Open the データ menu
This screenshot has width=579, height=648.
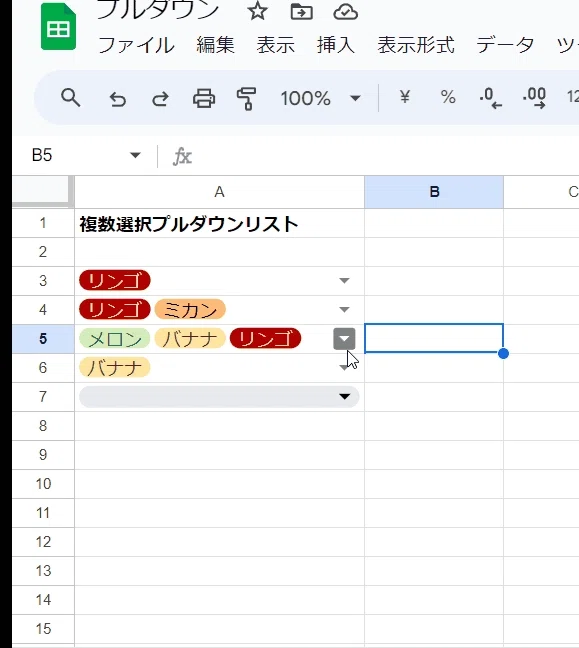coord(505,45)
